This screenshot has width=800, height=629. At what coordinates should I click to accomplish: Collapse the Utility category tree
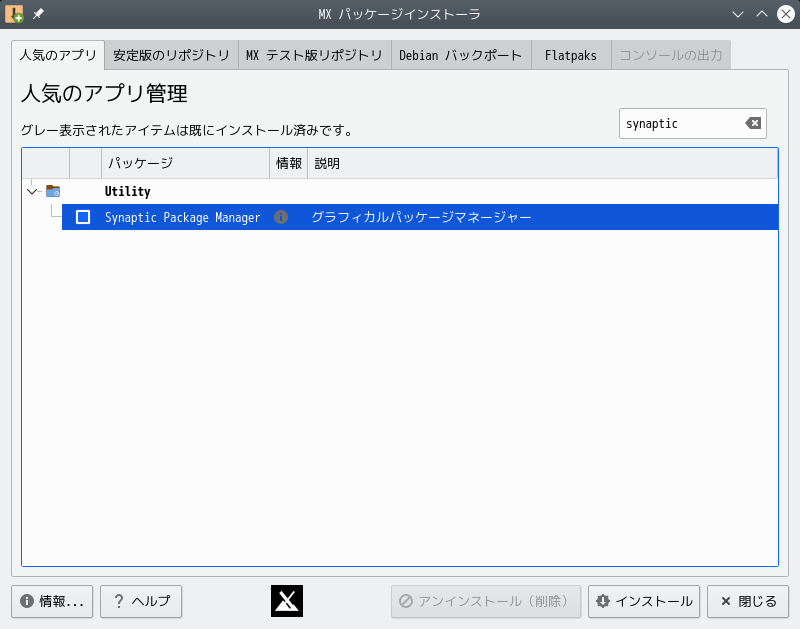[33, 192]
